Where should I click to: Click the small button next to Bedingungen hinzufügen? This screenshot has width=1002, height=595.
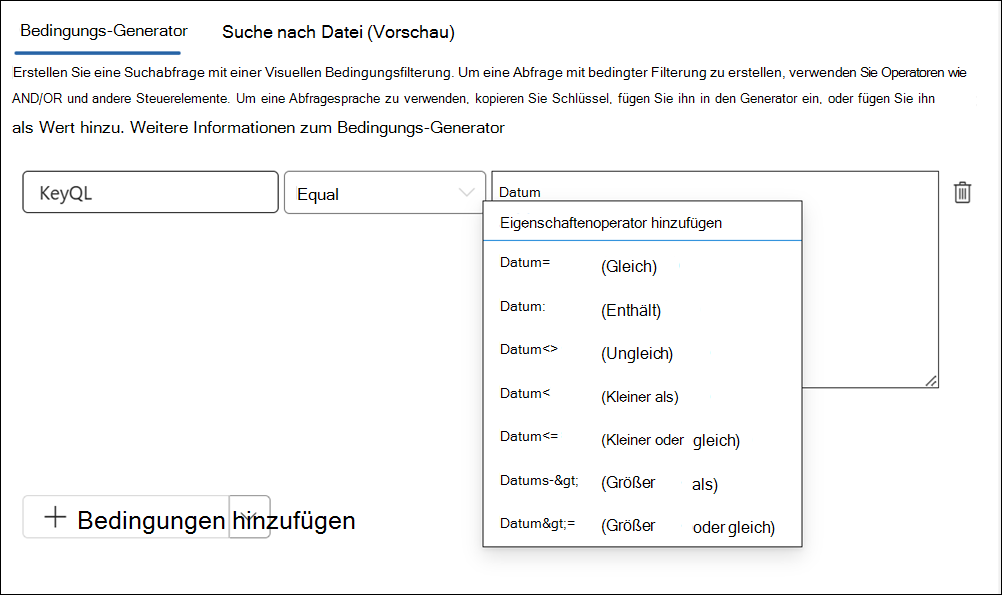point(250,518)
